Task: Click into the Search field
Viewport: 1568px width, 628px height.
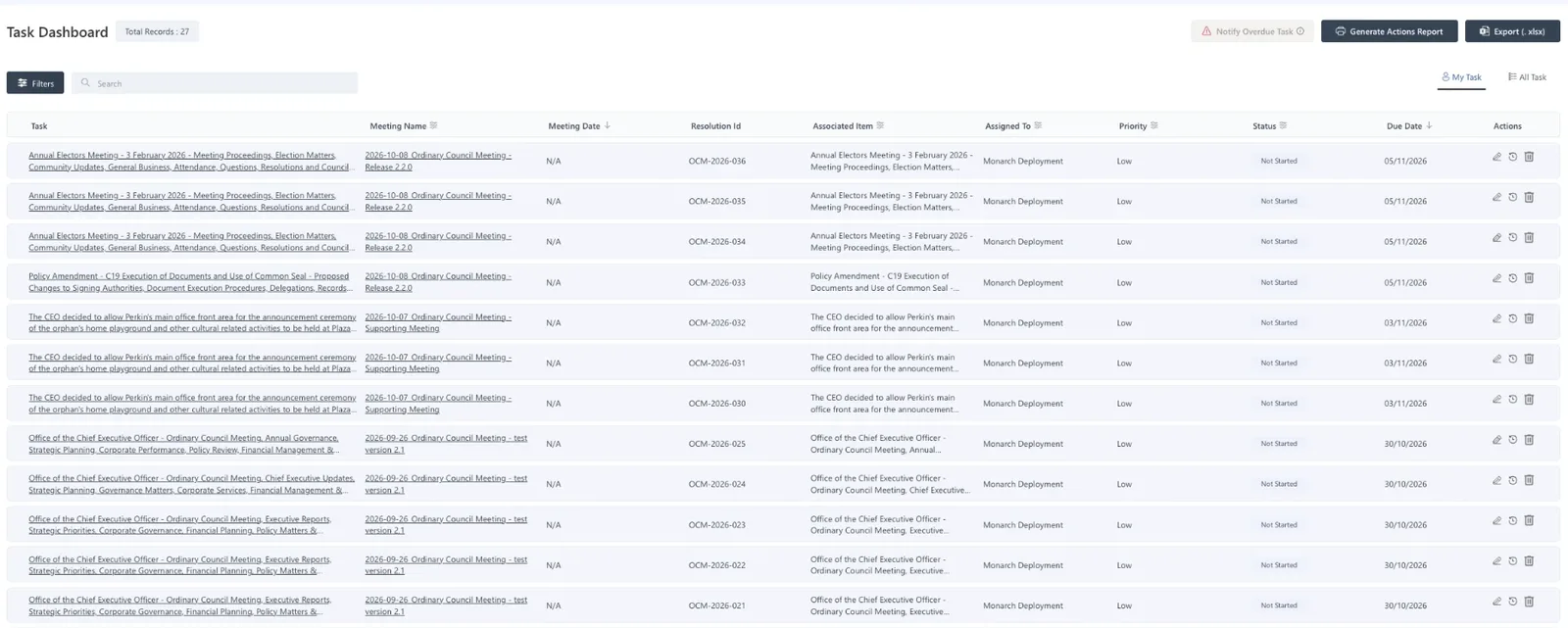Action: pyautogui.click(x=215, y=83)
